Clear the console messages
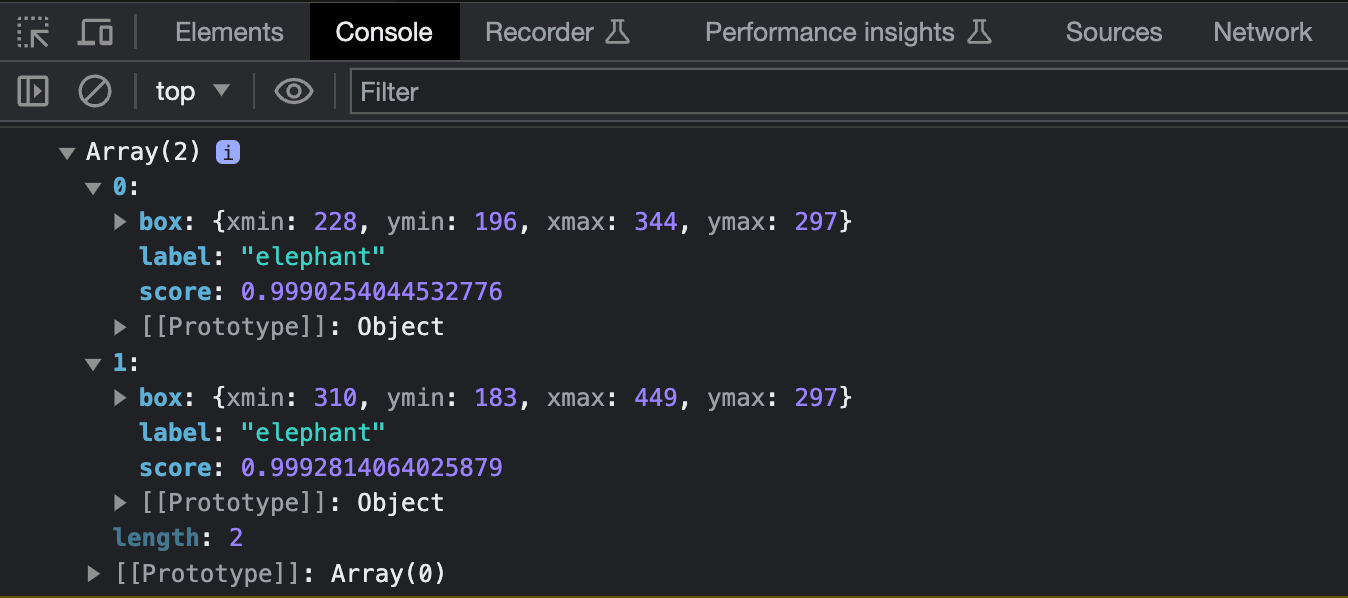 (95, 91)
